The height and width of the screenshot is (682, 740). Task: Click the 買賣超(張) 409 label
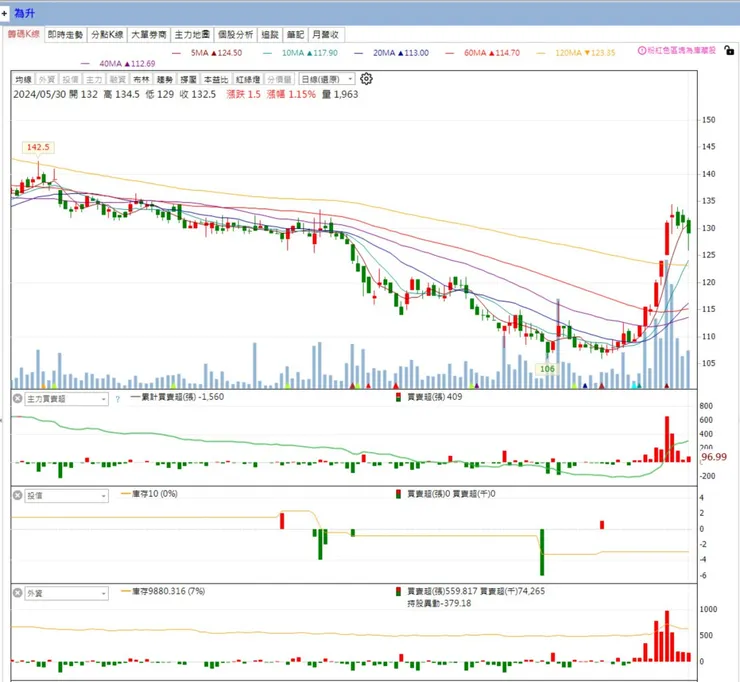point(434,397)
